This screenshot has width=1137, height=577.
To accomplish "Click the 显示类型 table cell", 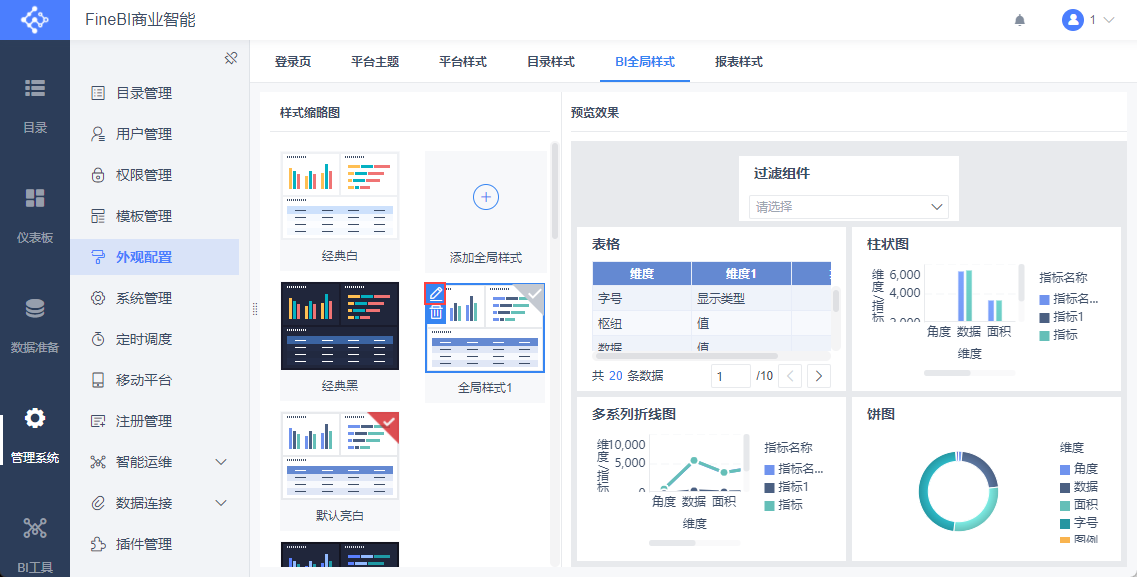I will click(741, 298).
